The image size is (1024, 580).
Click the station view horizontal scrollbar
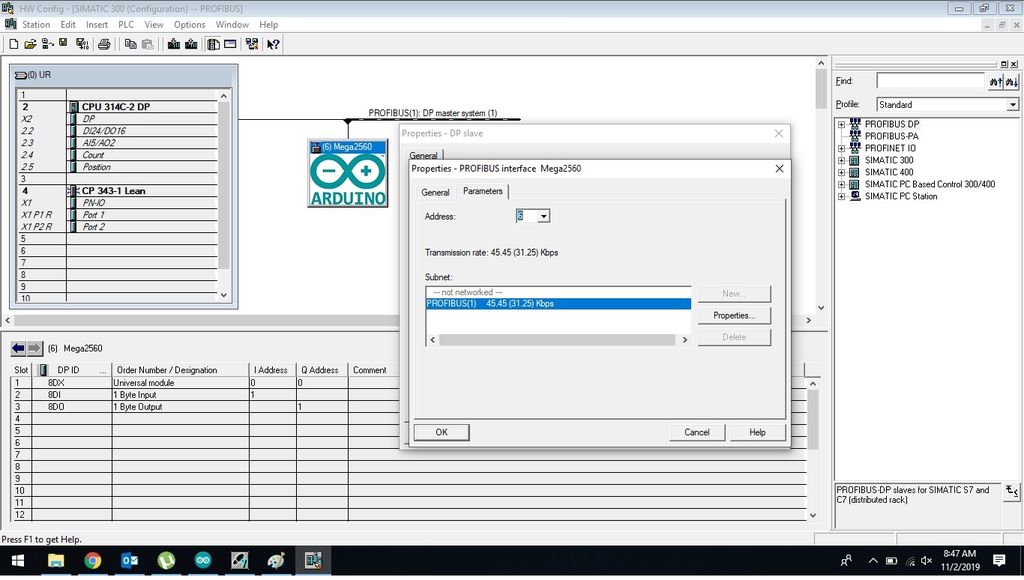[408, 321]
